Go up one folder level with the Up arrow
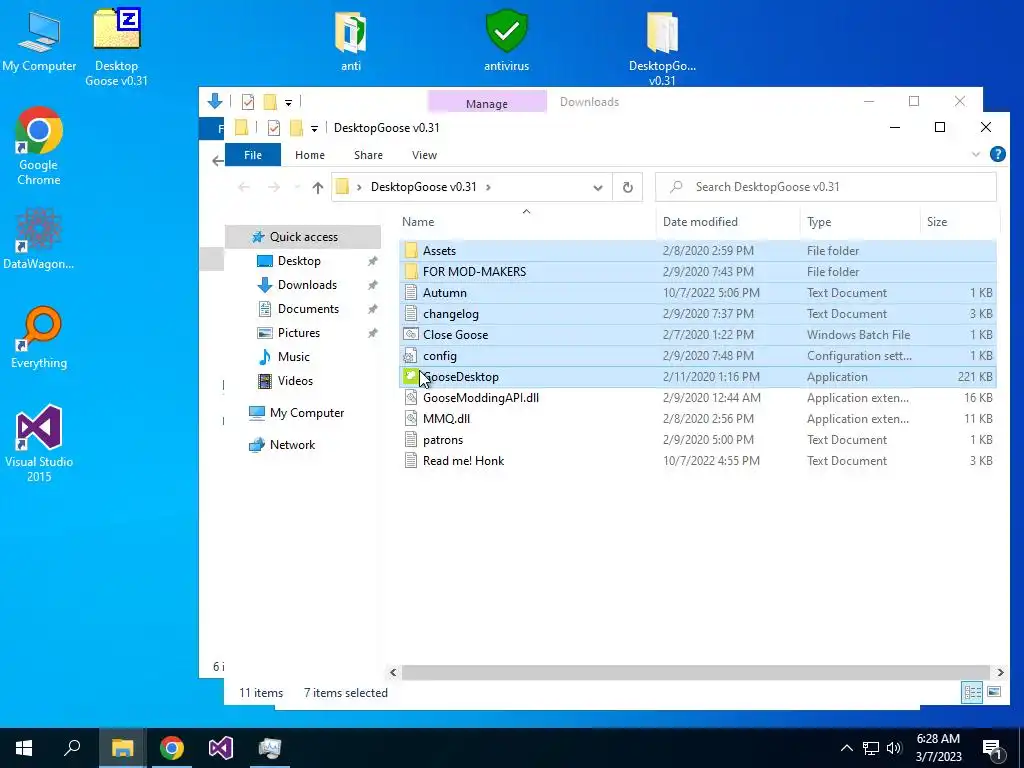This screenshot has width=1024, height=768. (317, 187)
